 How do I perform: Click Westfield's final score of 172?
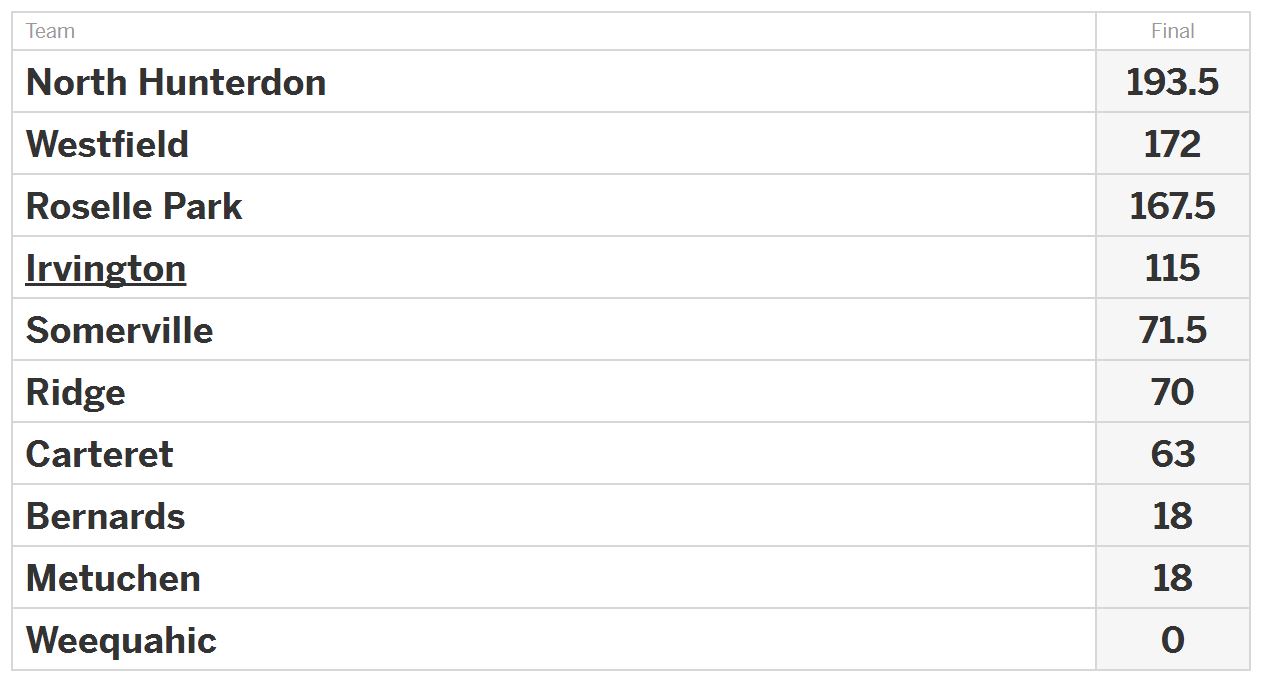[1172, 144]
